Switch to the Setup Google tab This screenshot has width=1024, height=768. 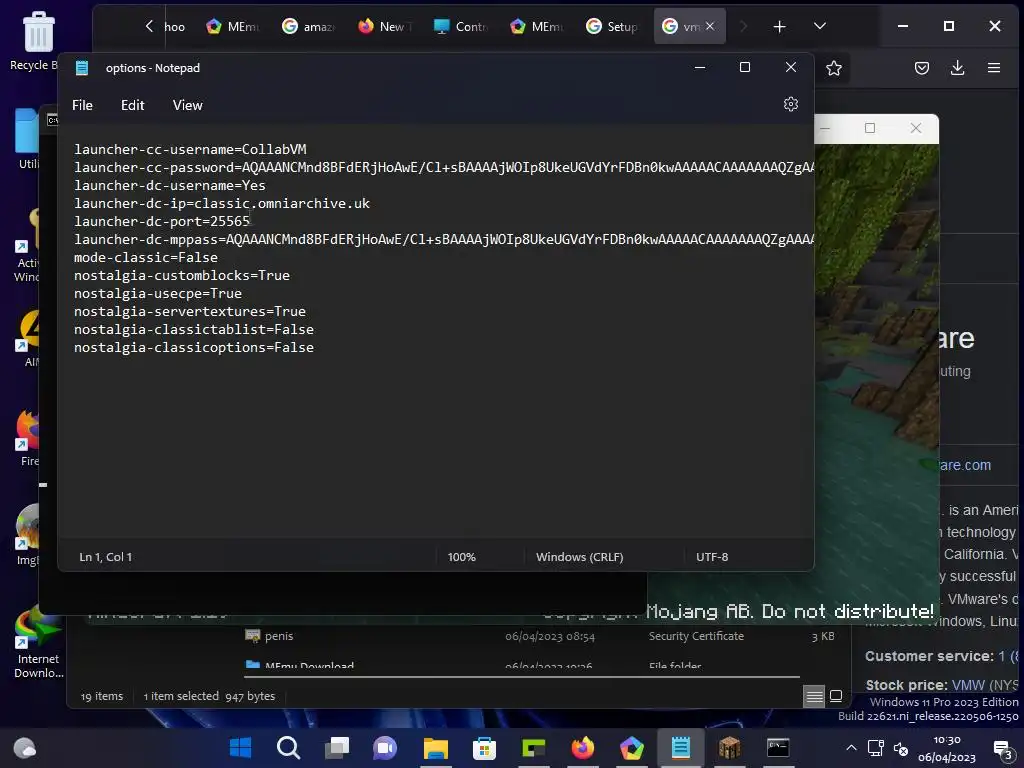613,27
